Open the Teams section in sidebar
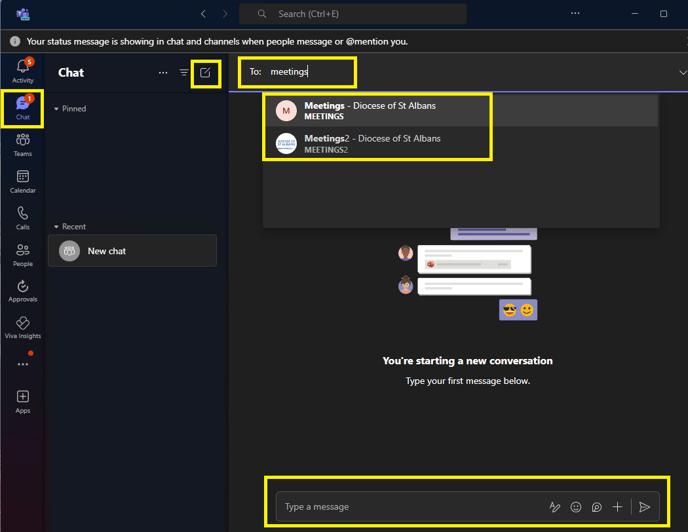The width and height of the screenshot is (688, 532). 22,145
